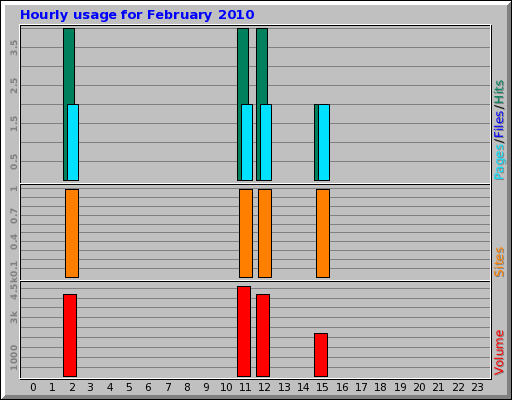512x400 pixels.
Task: Click hour label "11" on the x-axis
Action: pyautogui.click(x=245, y=387)
